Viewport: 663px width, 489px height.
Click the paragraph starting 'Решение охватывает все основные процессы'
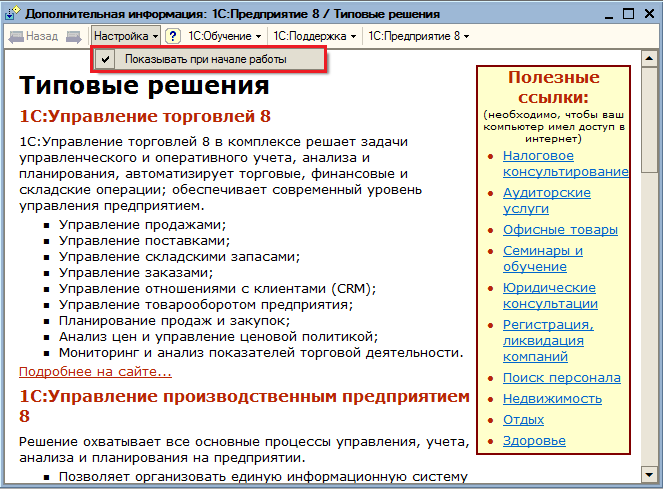click(x=244, y=449)
